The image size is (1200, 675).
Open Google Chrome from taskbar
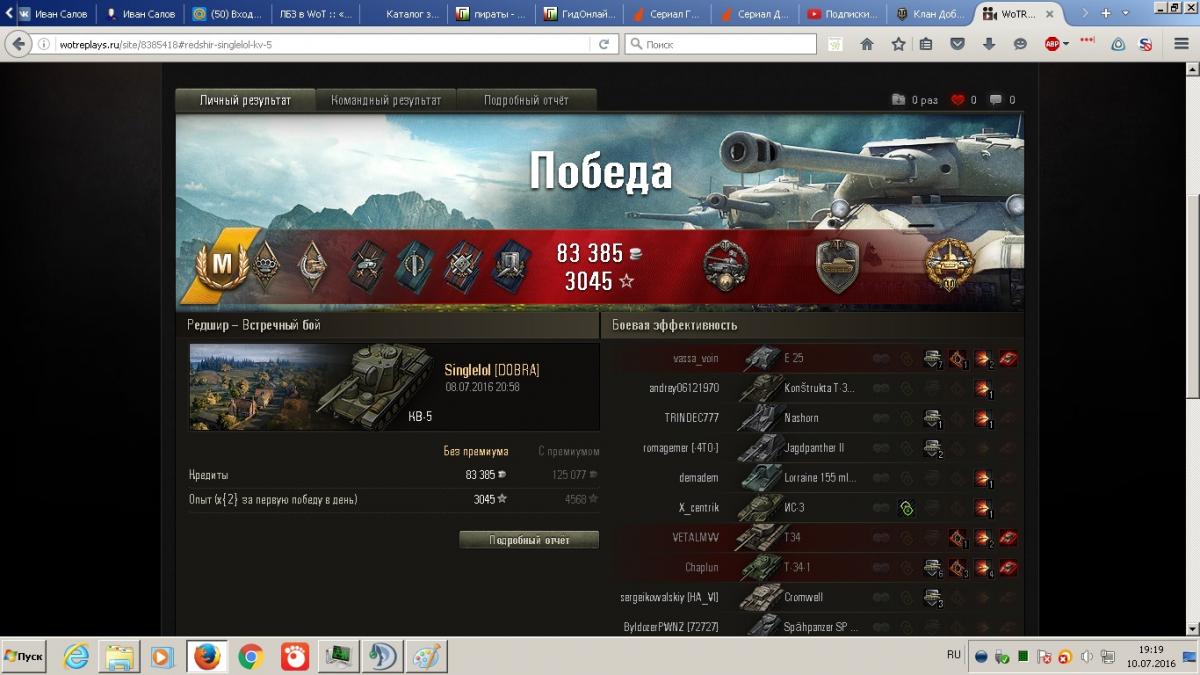(250, 657)
